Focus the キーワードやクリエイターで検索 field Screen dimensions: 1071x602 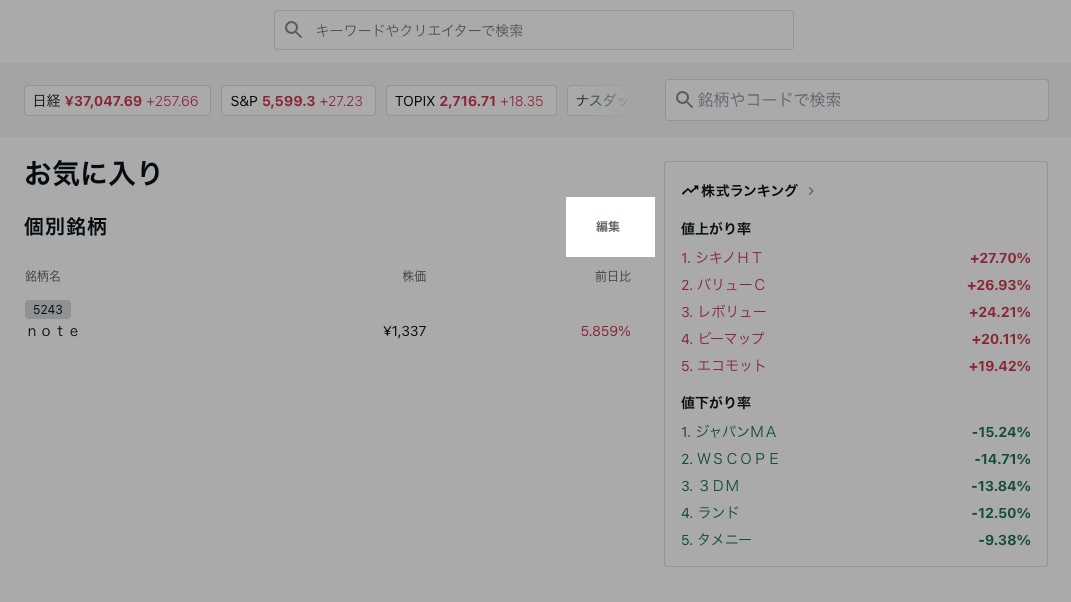533,30
